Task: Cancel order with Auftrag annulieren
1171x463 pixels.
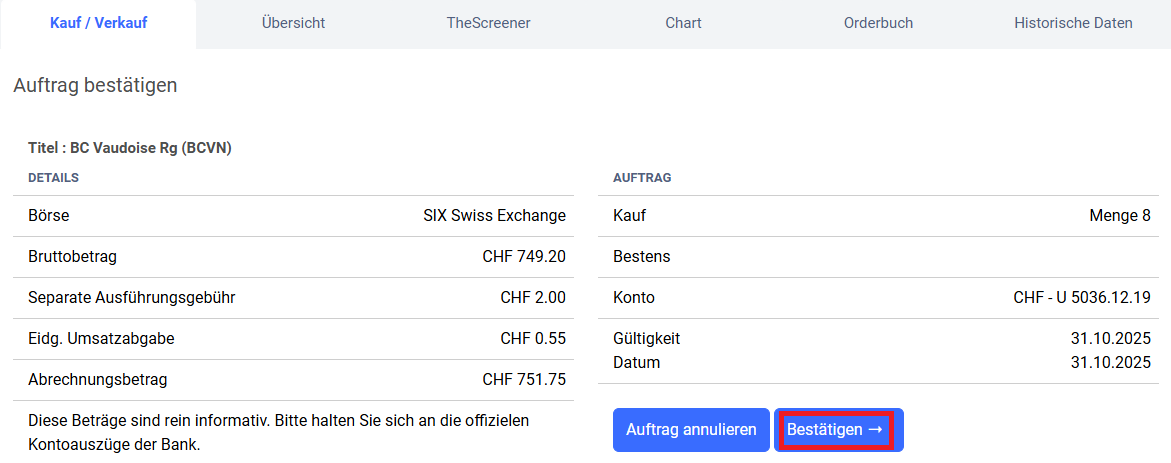Action: click(x=691, y=430)
